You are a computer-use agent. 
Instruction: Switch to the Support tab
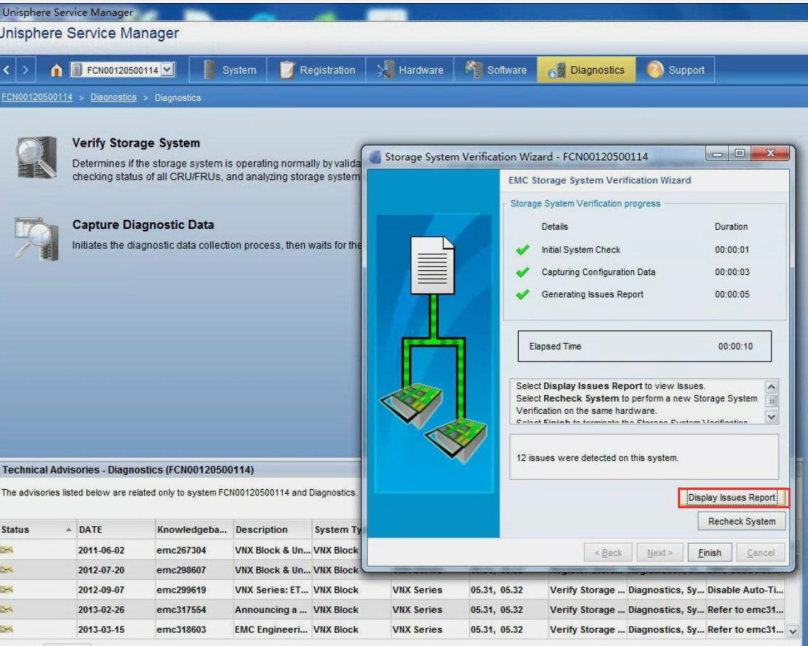[676, 70]
